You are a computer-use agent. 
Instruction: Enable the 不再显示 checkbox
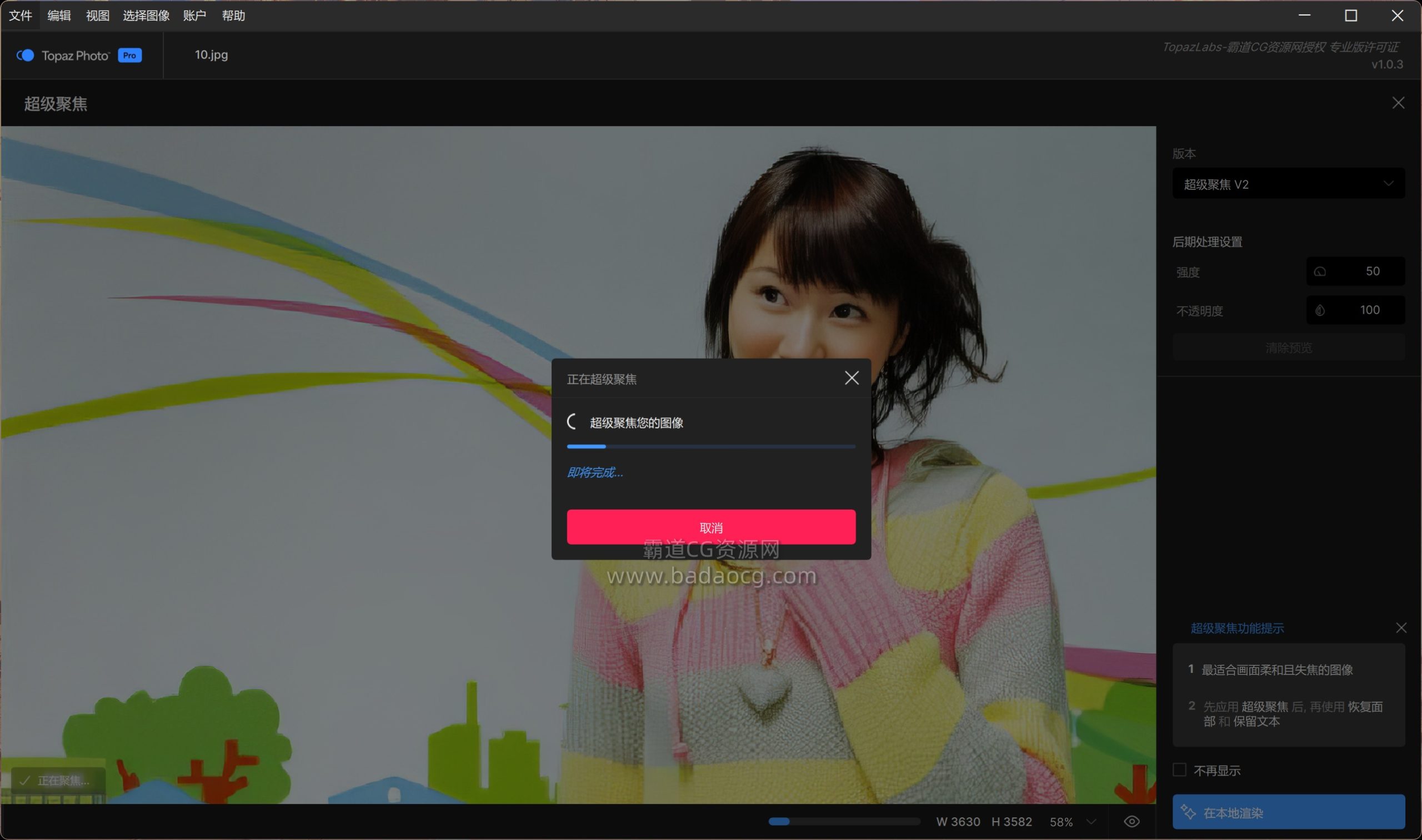(x=1180, y=770)
